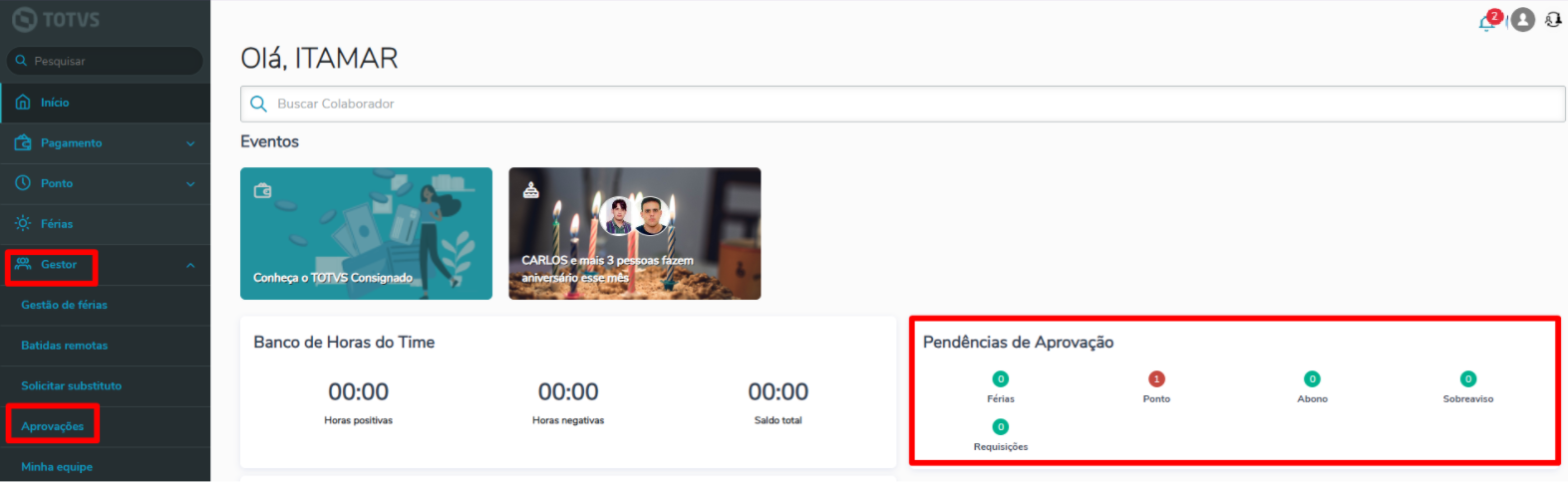The width and height of the screenshot is (1568, 483).
Task: Click the Sobreaviso label in Pendências
Action: pos(1468,398)
